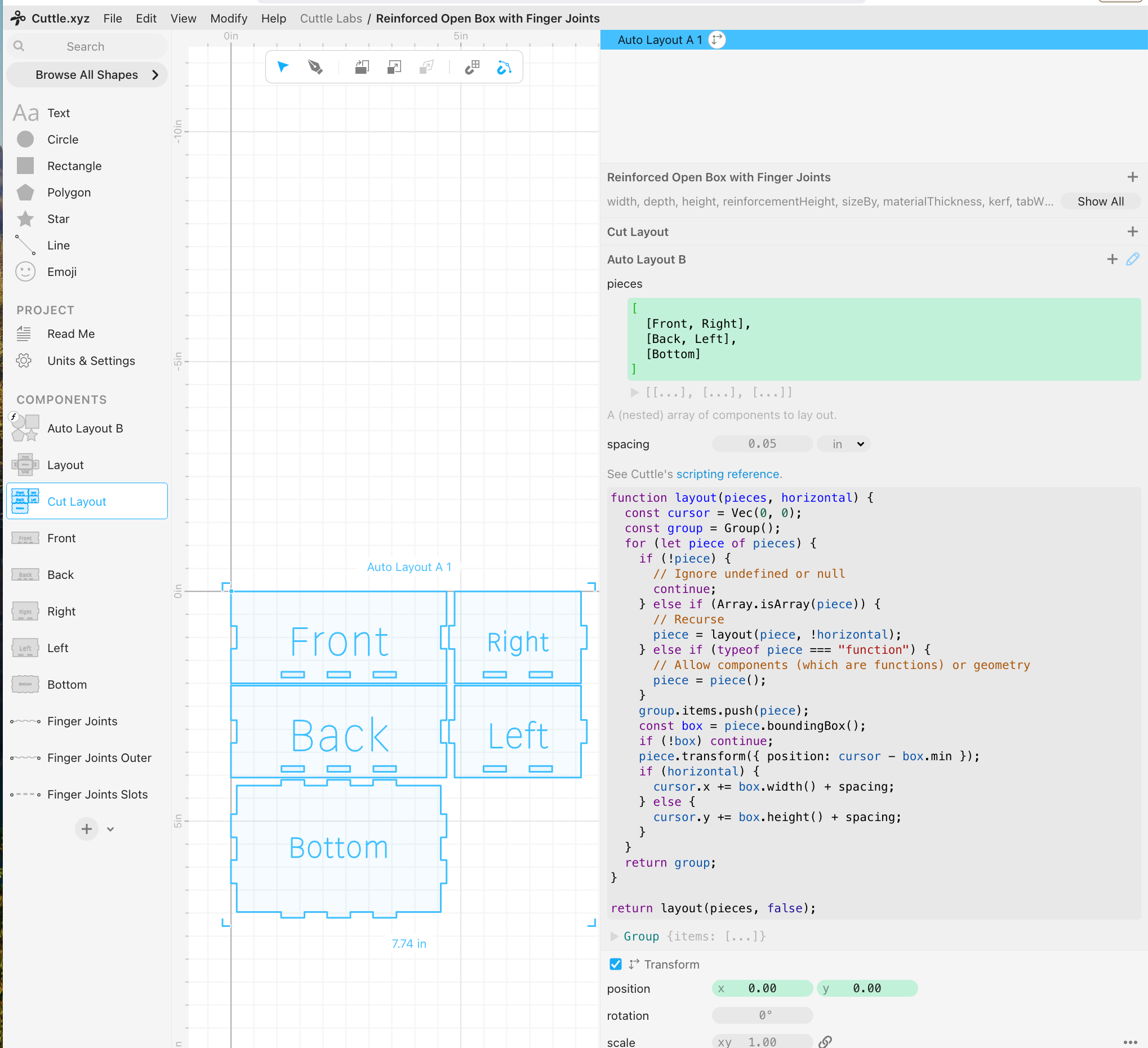Click the Cuttle.xyz logo icon

[17, 18]
